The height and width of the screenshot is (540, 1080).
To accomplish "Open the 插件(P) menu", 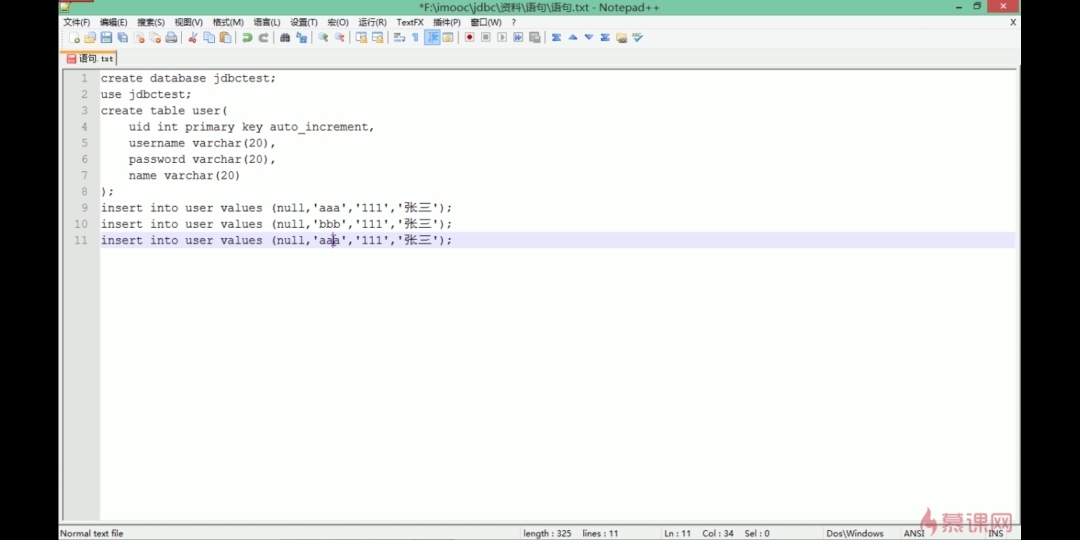I will coord(446,22).
